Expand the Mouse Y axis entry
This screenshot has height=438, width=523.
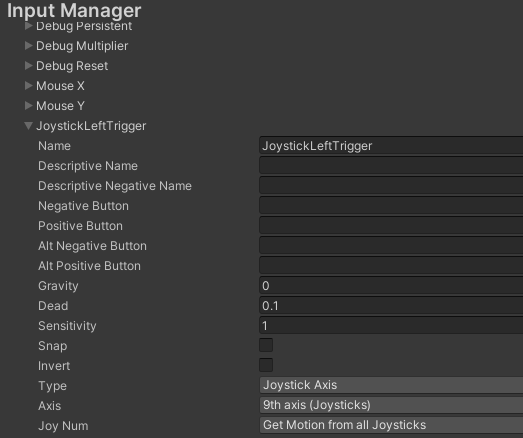29,105
